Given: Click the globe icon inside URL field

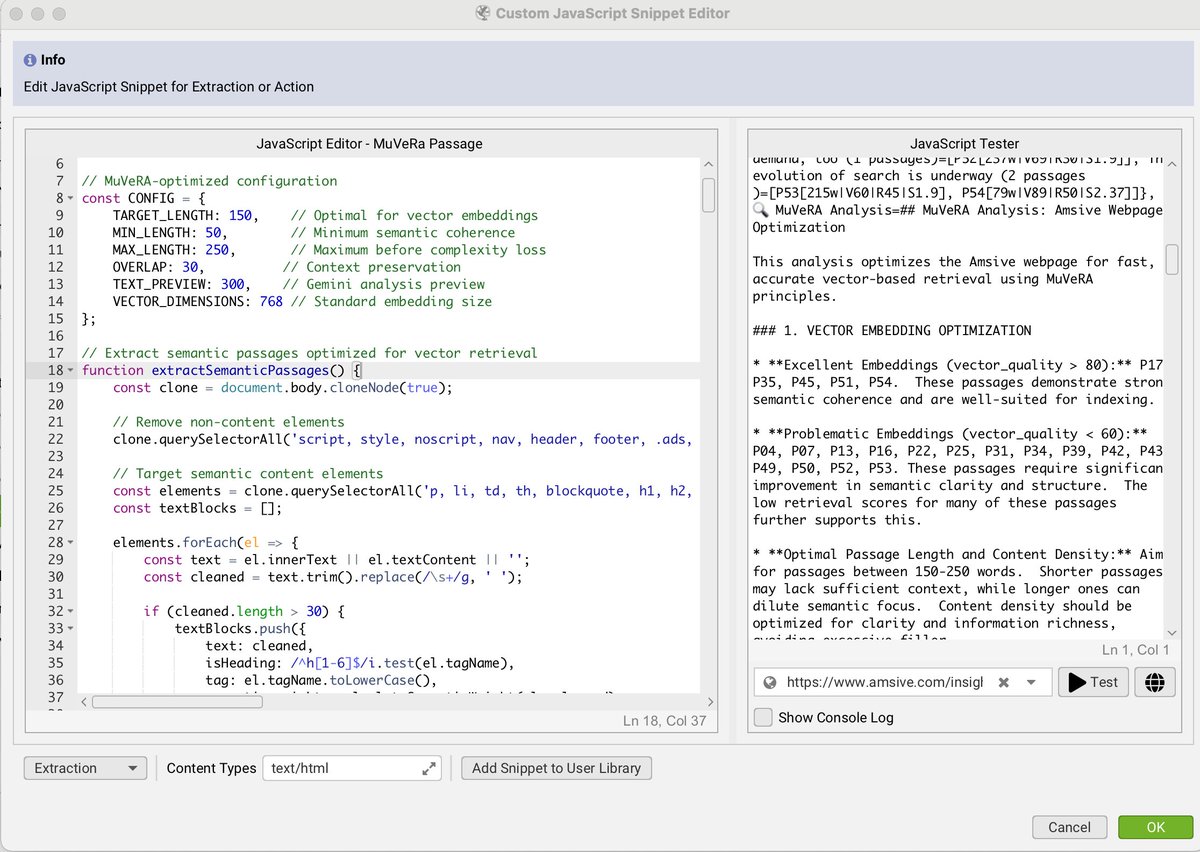Looking at the screenshot, I should tap(770, 682).
